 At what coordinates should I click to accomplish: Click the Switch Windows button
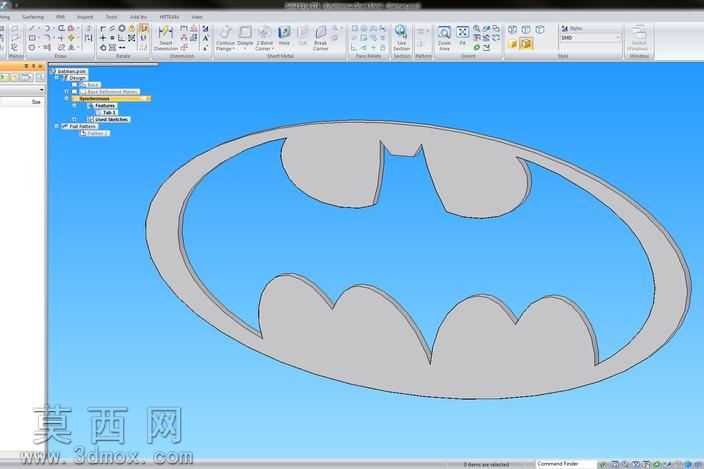638,38
